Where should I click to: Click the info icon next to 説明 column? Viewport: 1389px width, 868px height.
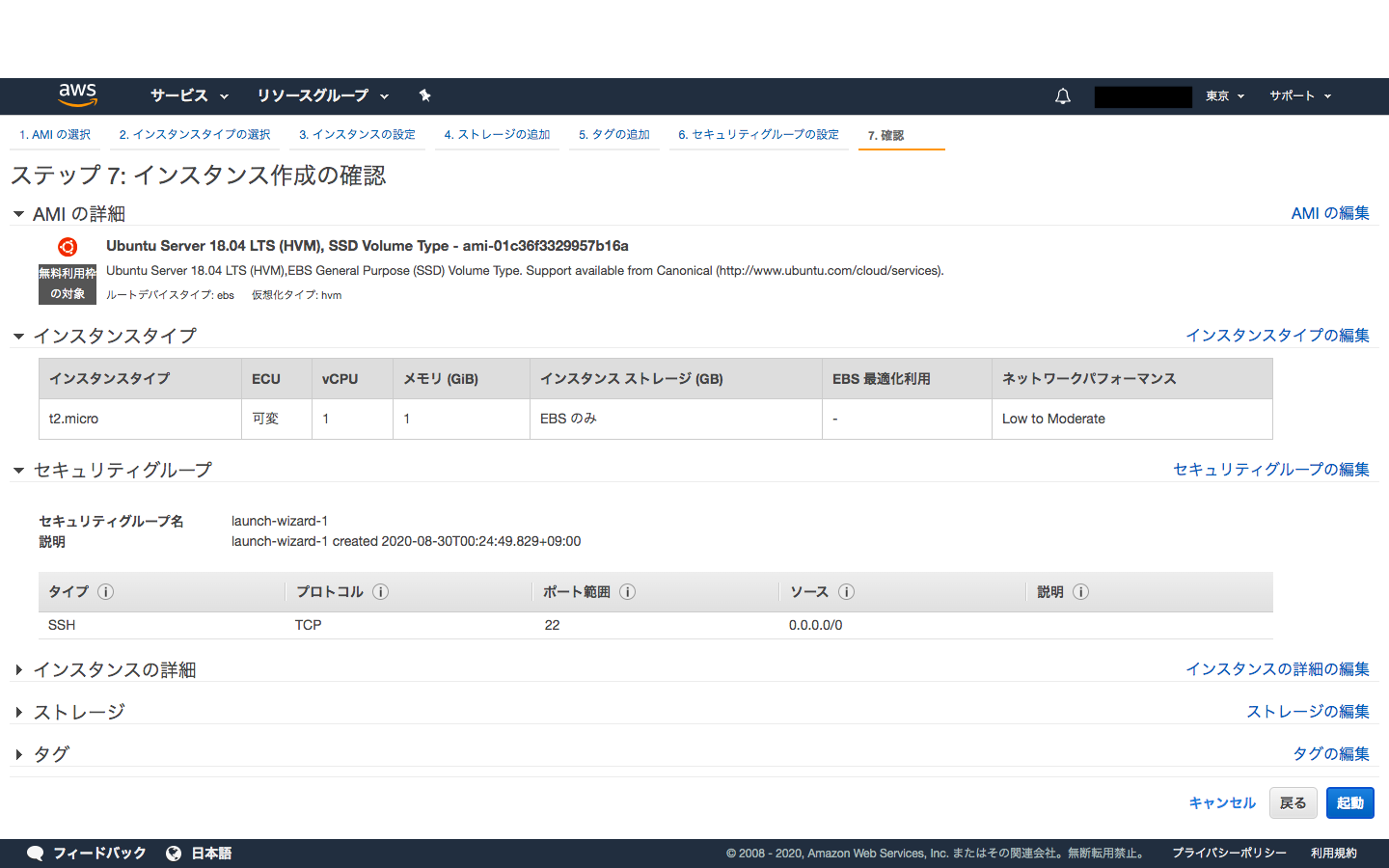pos(1081,592)
